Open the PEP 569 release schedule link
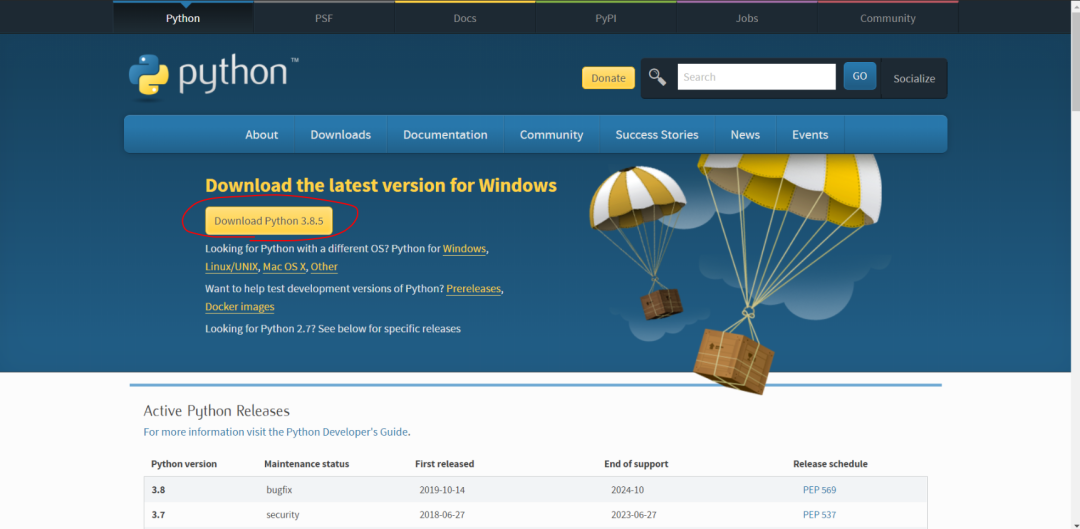1080x529 pixels. pos(819,490)
